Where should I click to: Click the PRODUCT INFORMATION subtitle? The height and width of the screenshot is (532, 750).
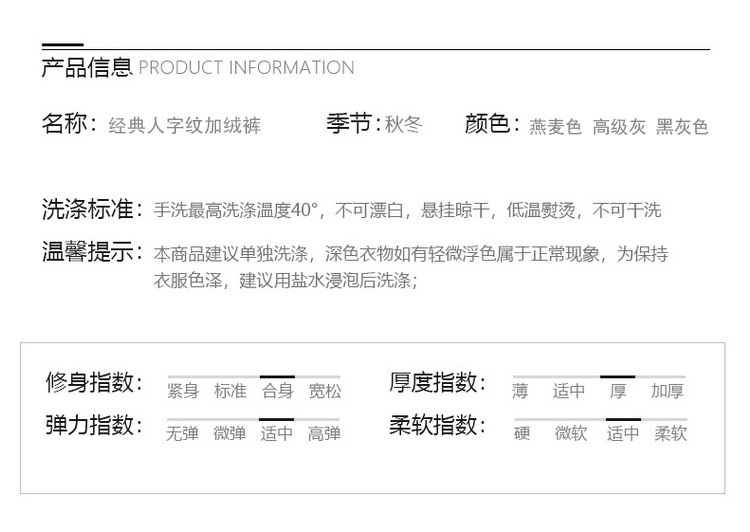pos(246,67)
